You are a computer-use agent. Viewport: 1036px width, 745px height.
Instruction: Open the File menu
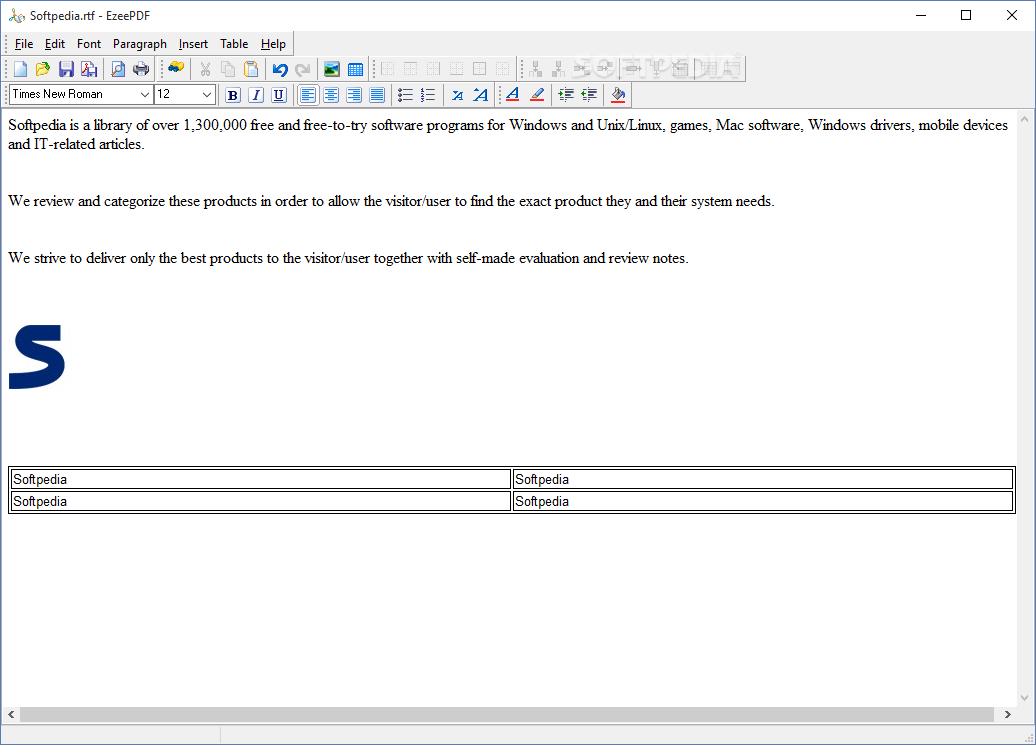tap(24, 44)
